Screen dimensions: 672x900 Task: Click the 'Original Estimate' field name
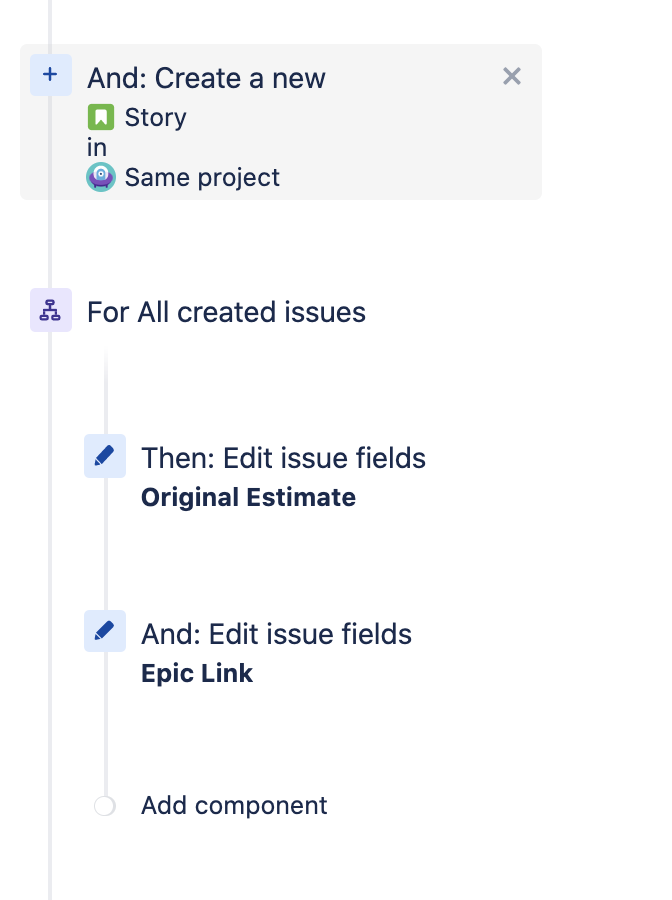point(248,497)
